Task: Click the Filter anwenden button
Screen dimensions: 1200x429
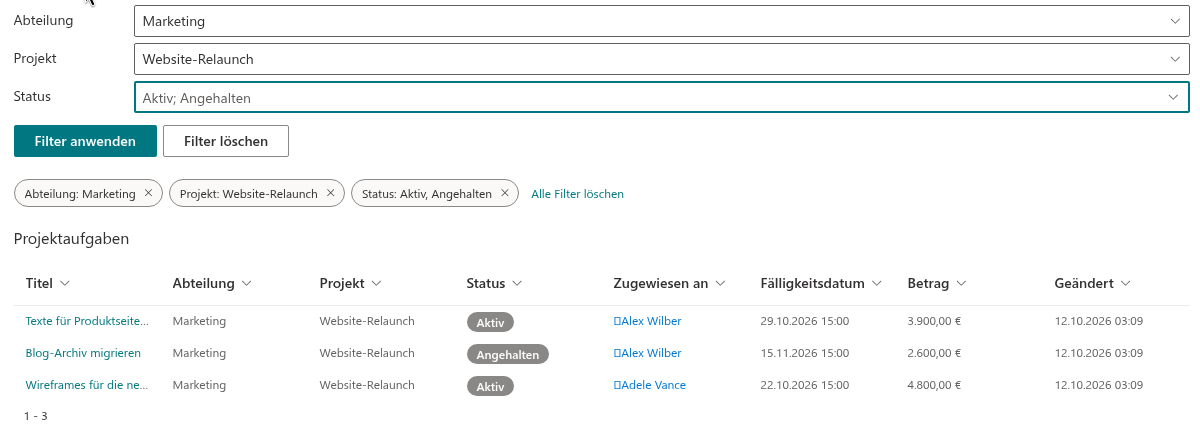Action: point(85,141)
